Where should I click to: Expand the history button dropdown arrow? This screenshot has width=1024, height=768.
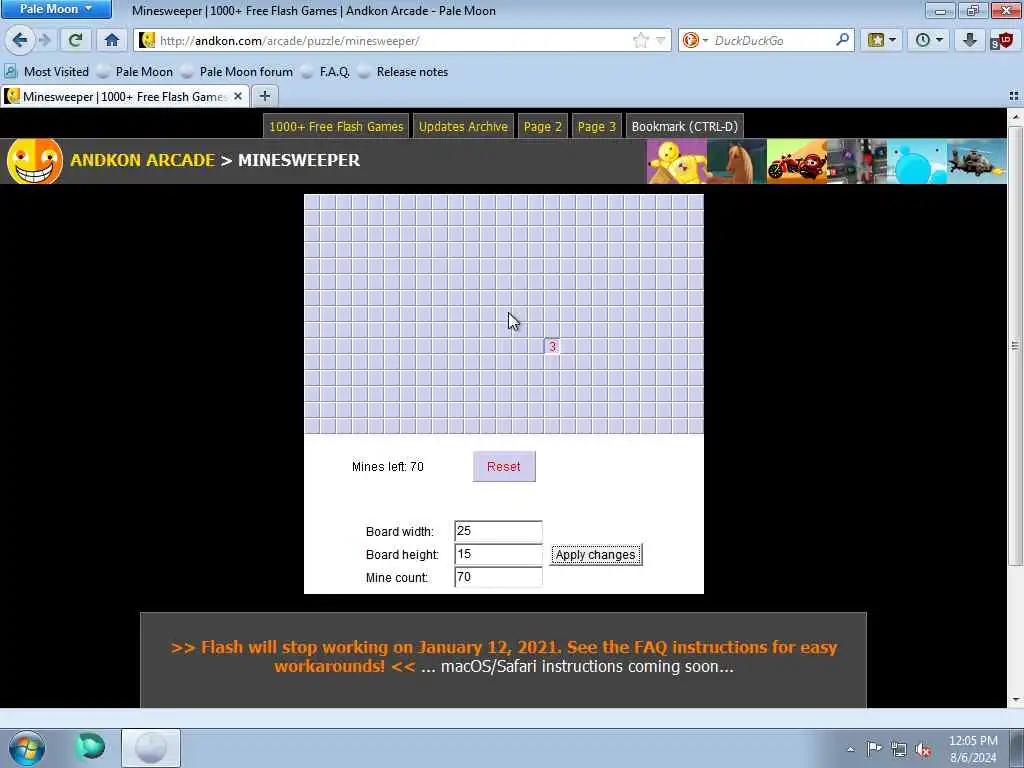(x=940, y=40)
